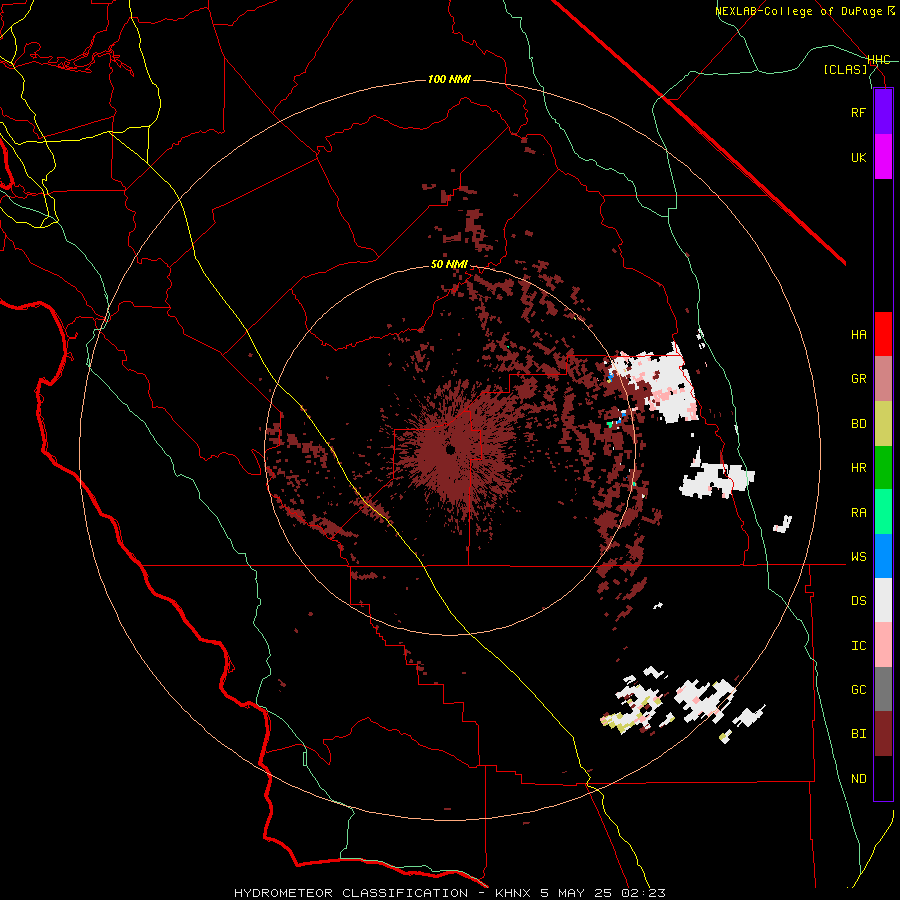Click the "KHNX" station identifier
Screen dimensions: 900x900
[x=515, y=893]
